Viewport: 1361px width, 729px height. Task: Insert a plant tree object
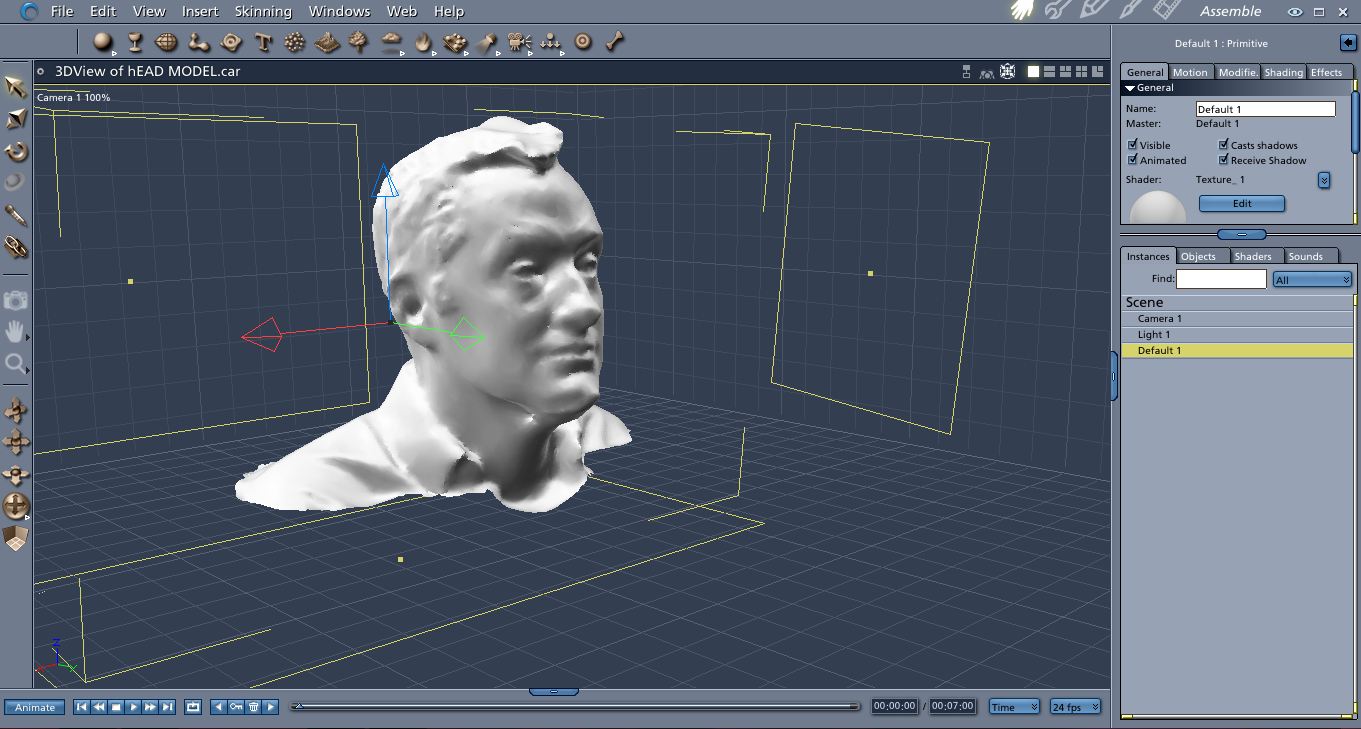pyautogui.click(x=359, y=42)
